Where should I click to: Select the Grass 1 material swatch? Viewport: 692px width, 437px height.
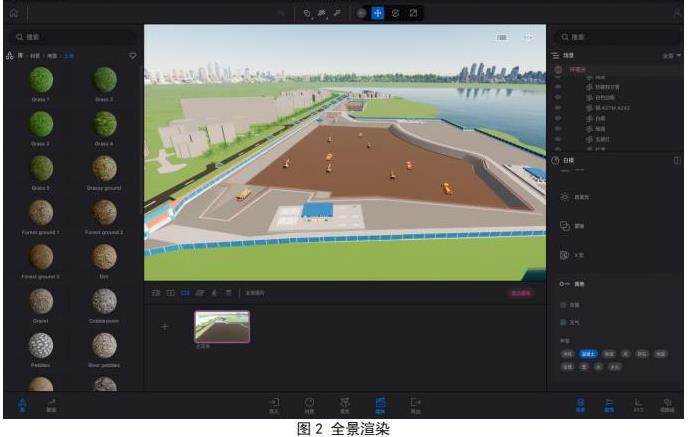41,80
